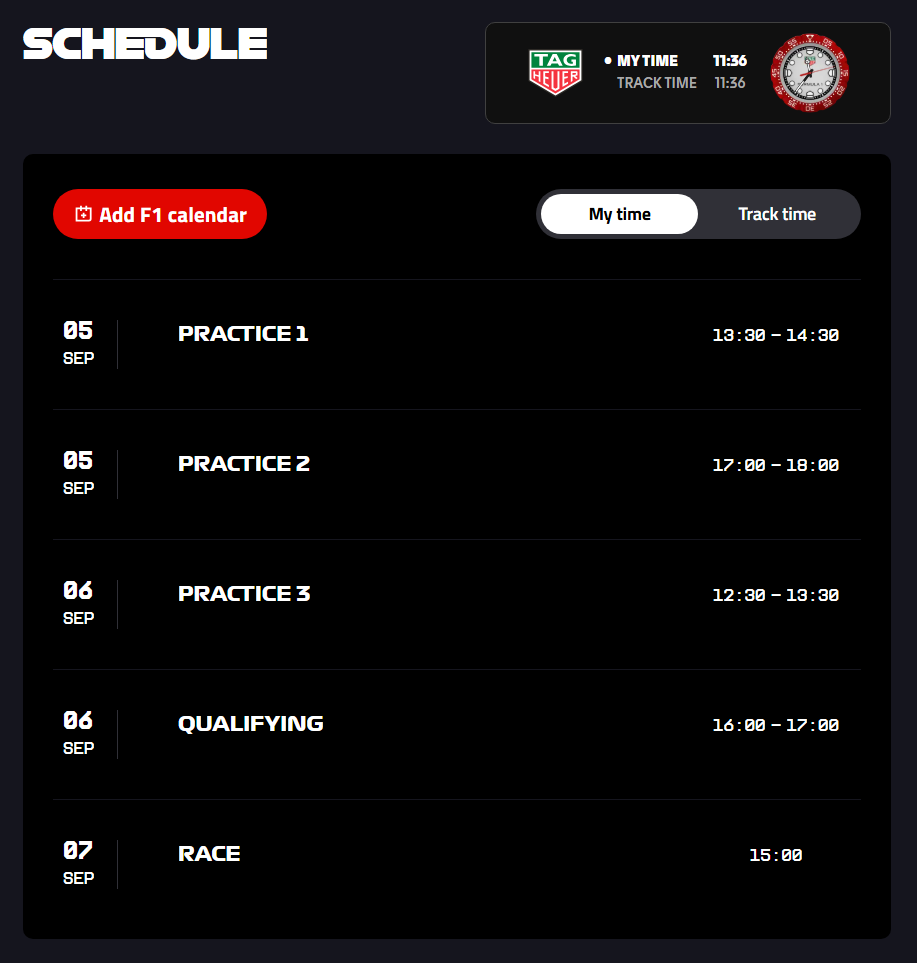Switch schedule to Track time
The width and height of the screenshot is (917, 963).
click(x=776, y=214)
